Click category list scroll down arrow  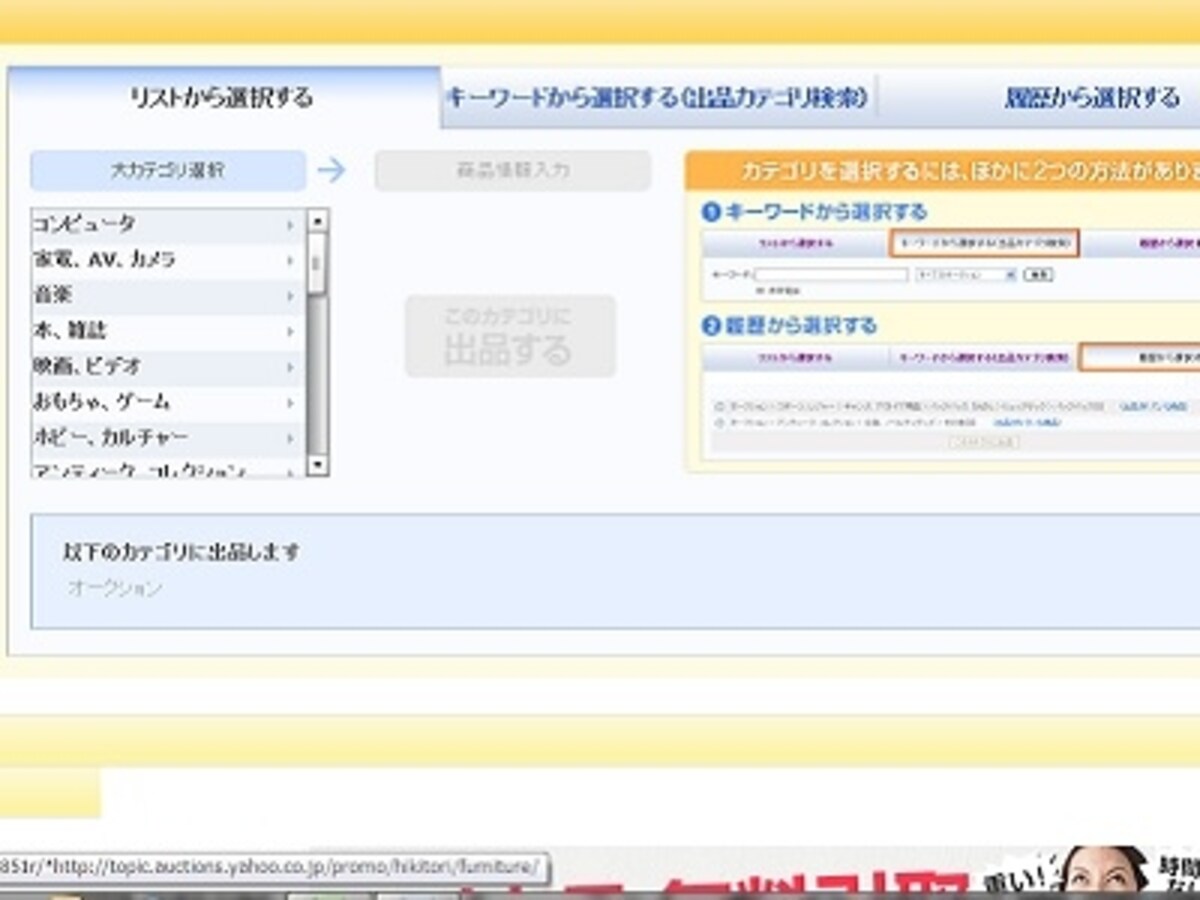(x=317, y=465)
